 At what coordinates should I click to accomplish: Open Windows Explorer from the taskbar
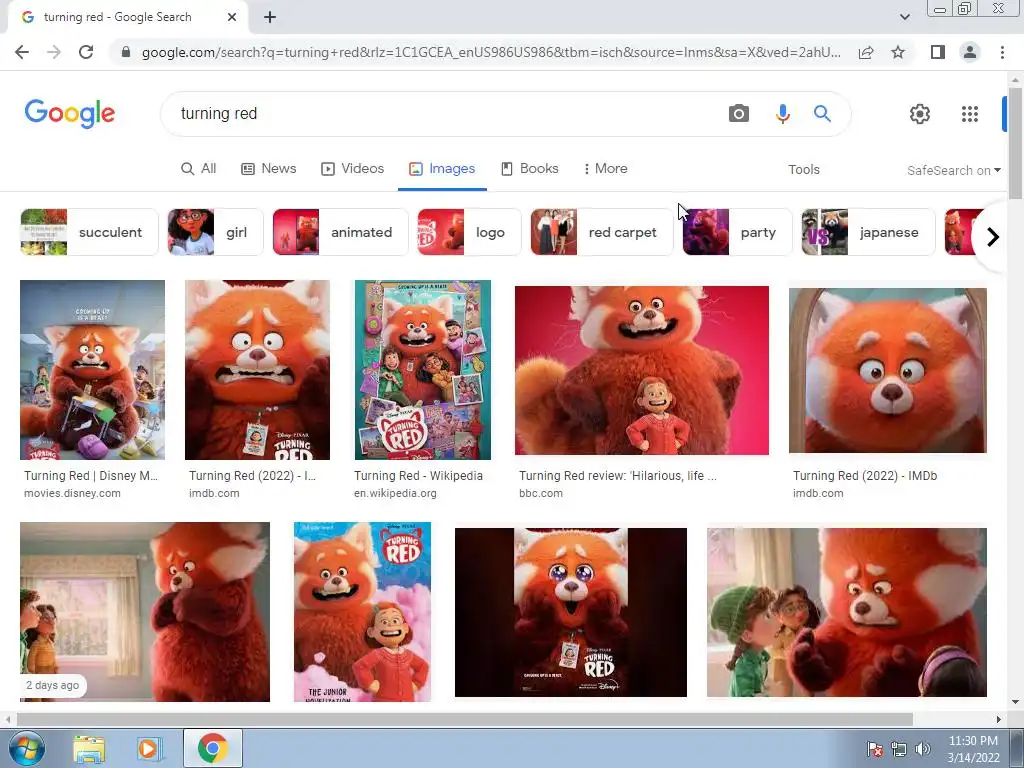pyautogui.click(x=89, y=749)
